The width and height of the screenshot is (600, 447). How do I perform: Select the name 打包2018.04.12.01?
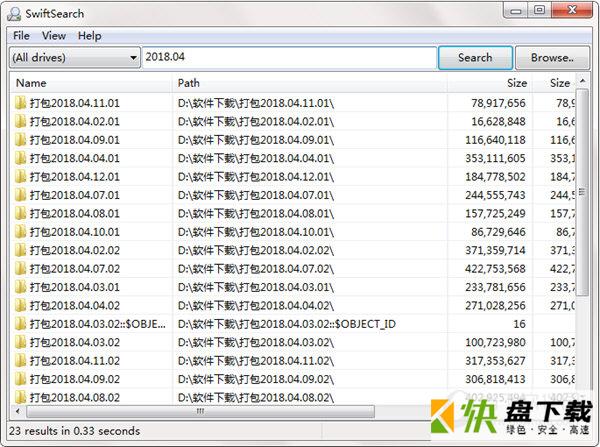[x=75, y=176]
